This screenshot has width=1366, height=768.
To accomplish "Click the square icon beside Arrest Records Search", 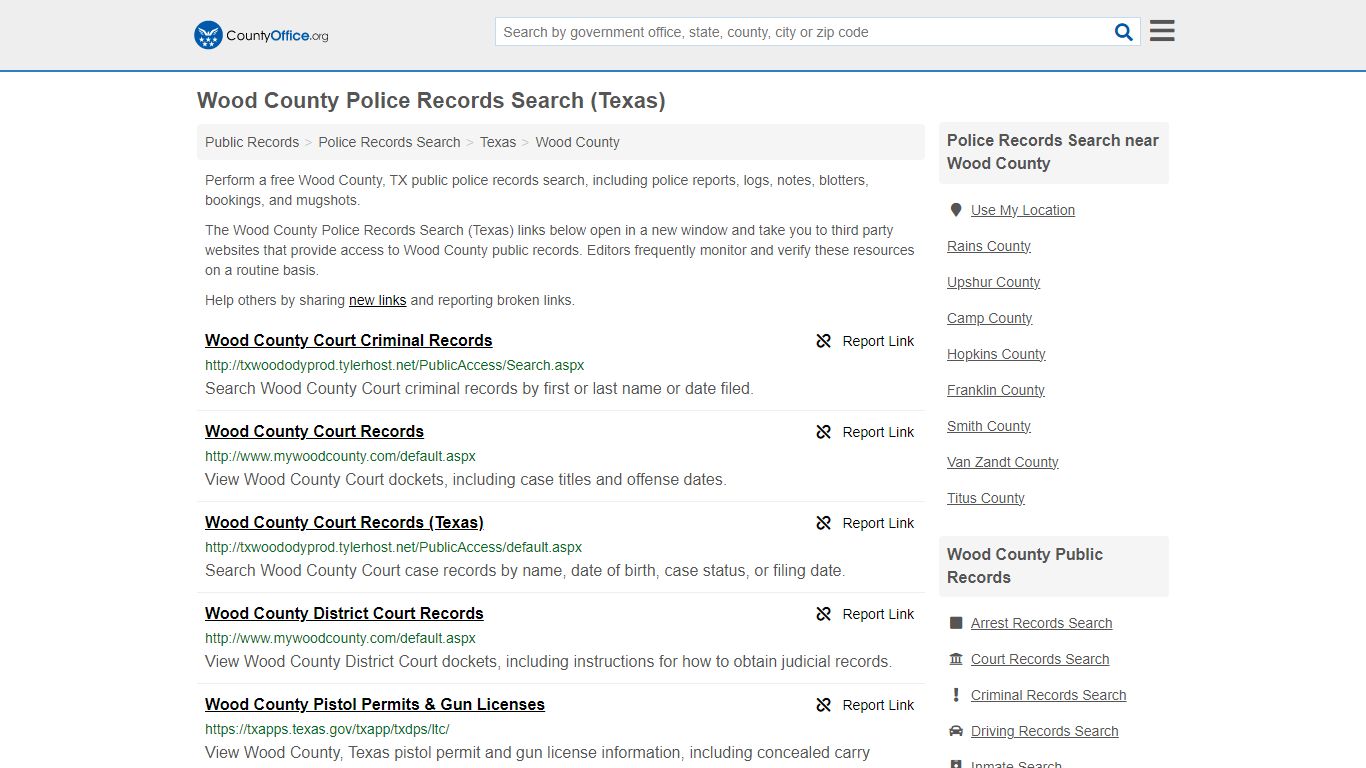I will (957, 623).
